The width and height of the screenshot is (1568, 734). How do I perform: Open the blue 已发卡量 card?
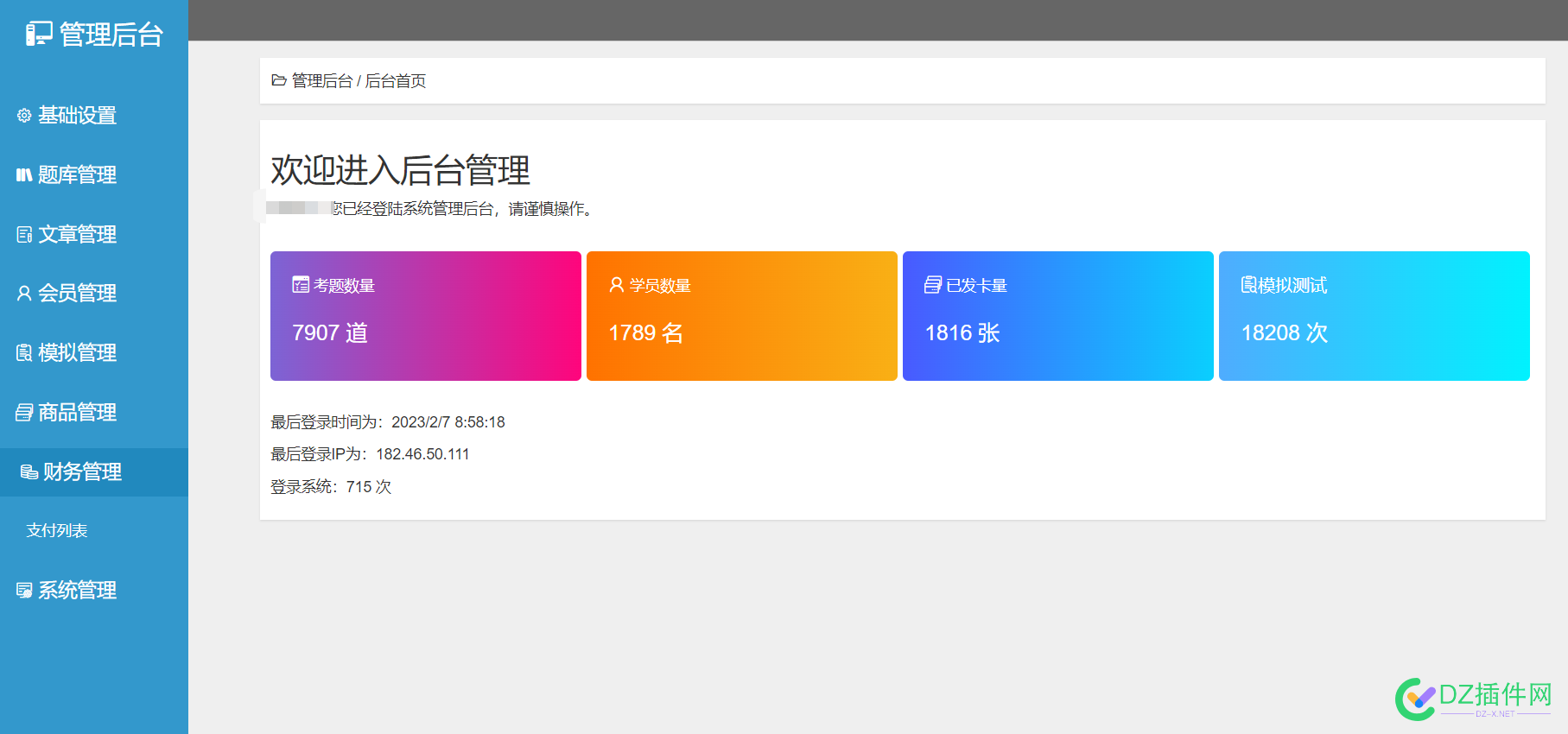tap(1058, 316)
